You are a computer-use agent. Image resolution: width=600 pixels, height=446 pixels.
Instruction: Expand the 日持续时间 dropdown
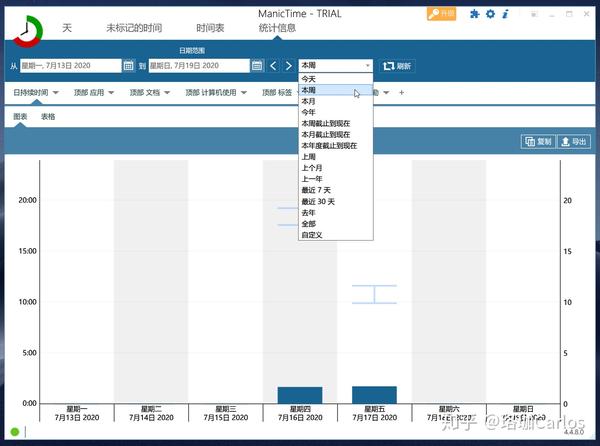tap(55, 93)
